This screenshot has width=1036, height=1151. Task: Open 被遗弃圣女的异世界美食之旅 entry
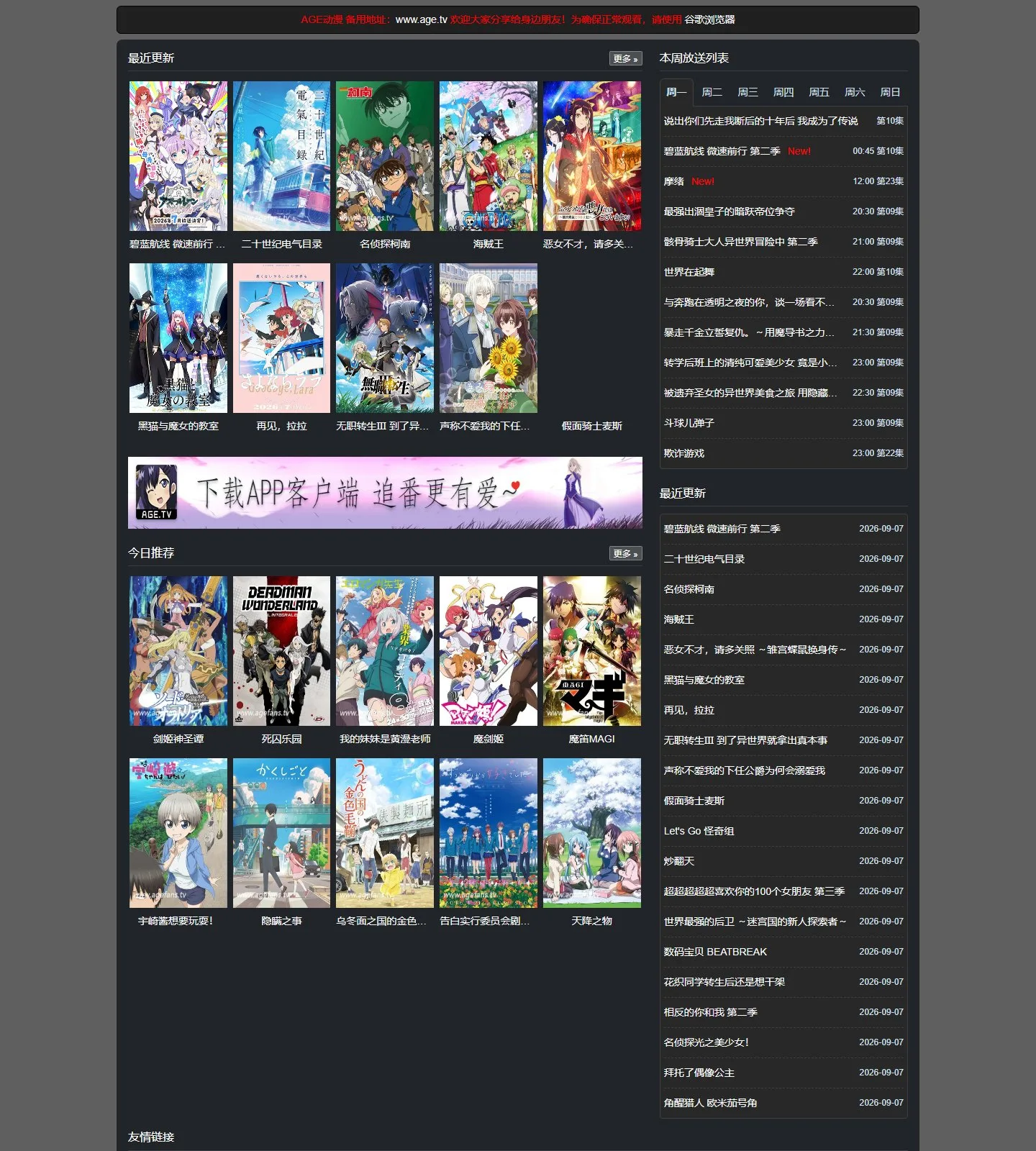point(750,393)
